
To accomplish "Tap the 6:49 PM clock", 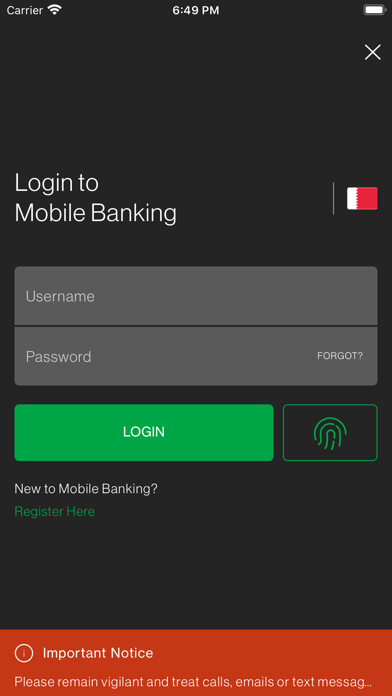I will [196, 10].
